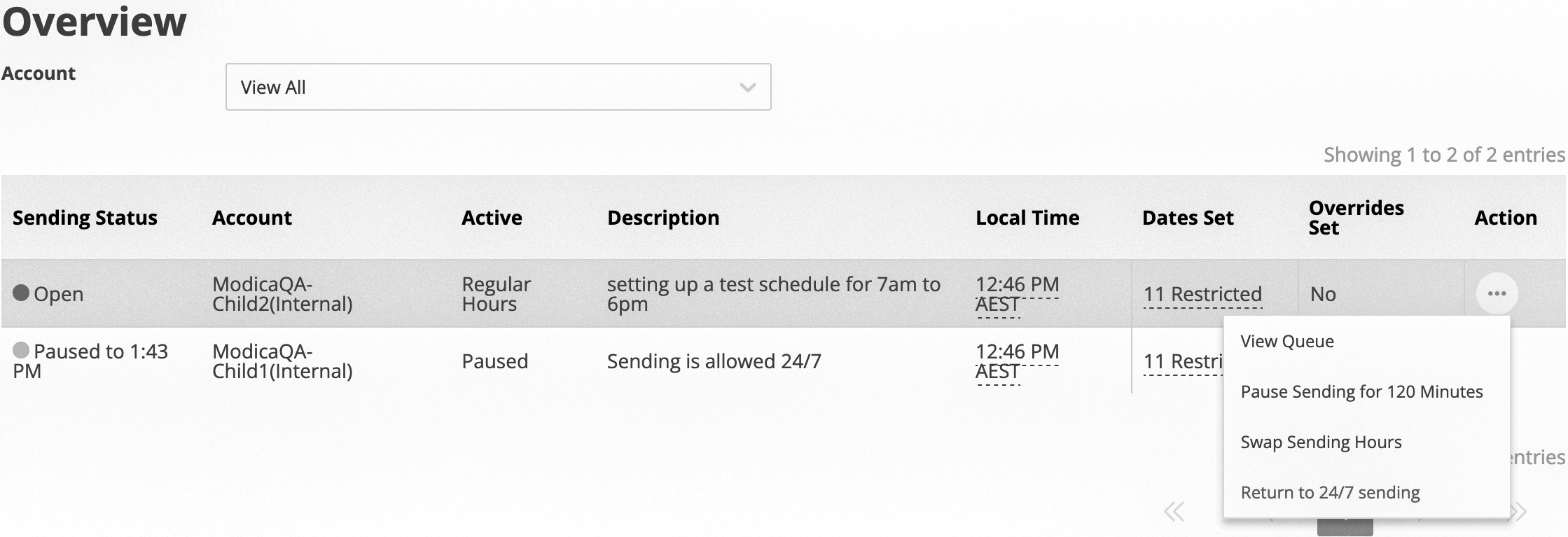The image size is (1568, 537).
Task: Click the Paused active status for ModicaQA-Child1
Action: coord(495,361)
